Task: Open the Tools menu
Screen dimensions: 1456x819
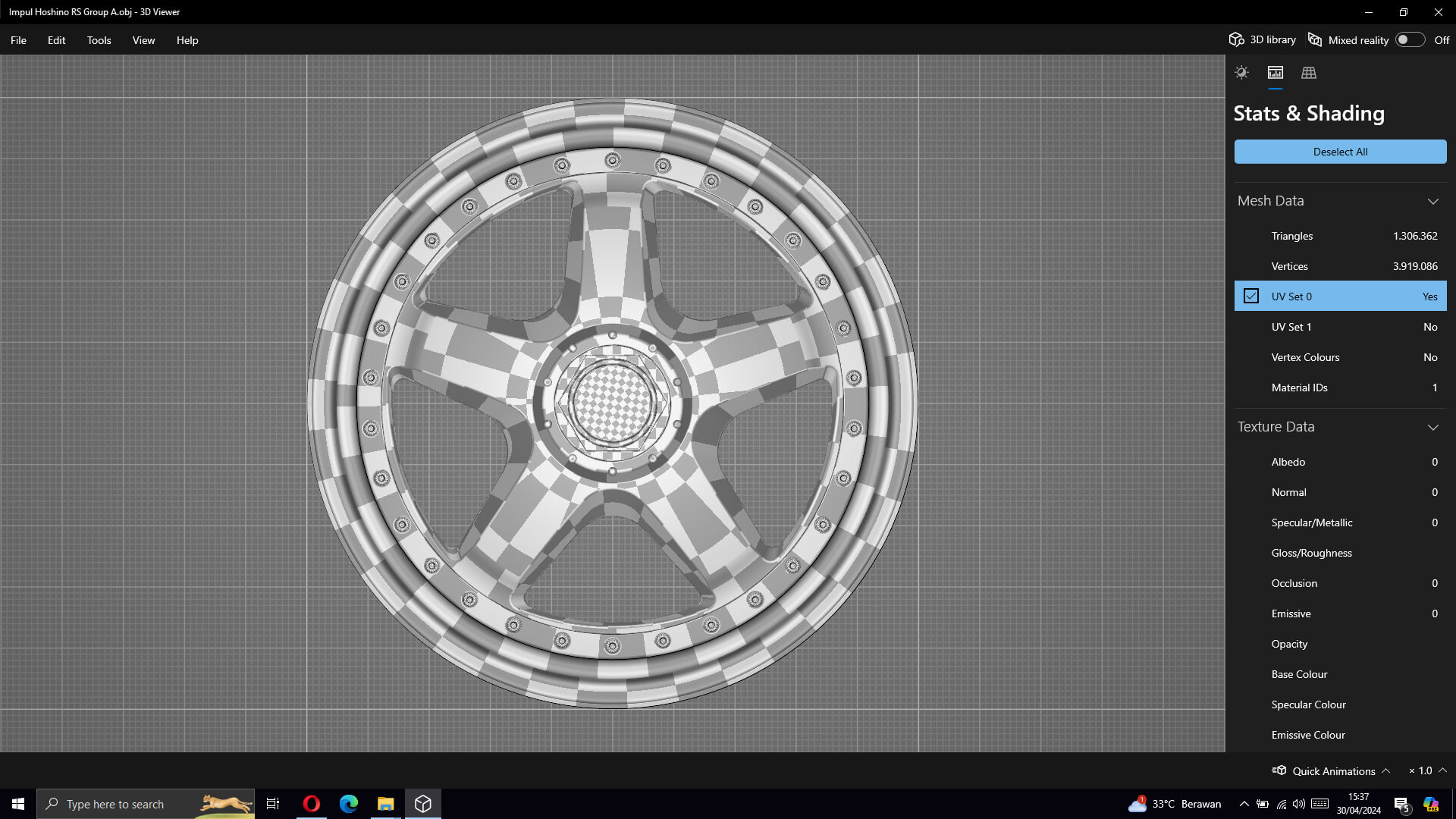Action: (99, 40)
